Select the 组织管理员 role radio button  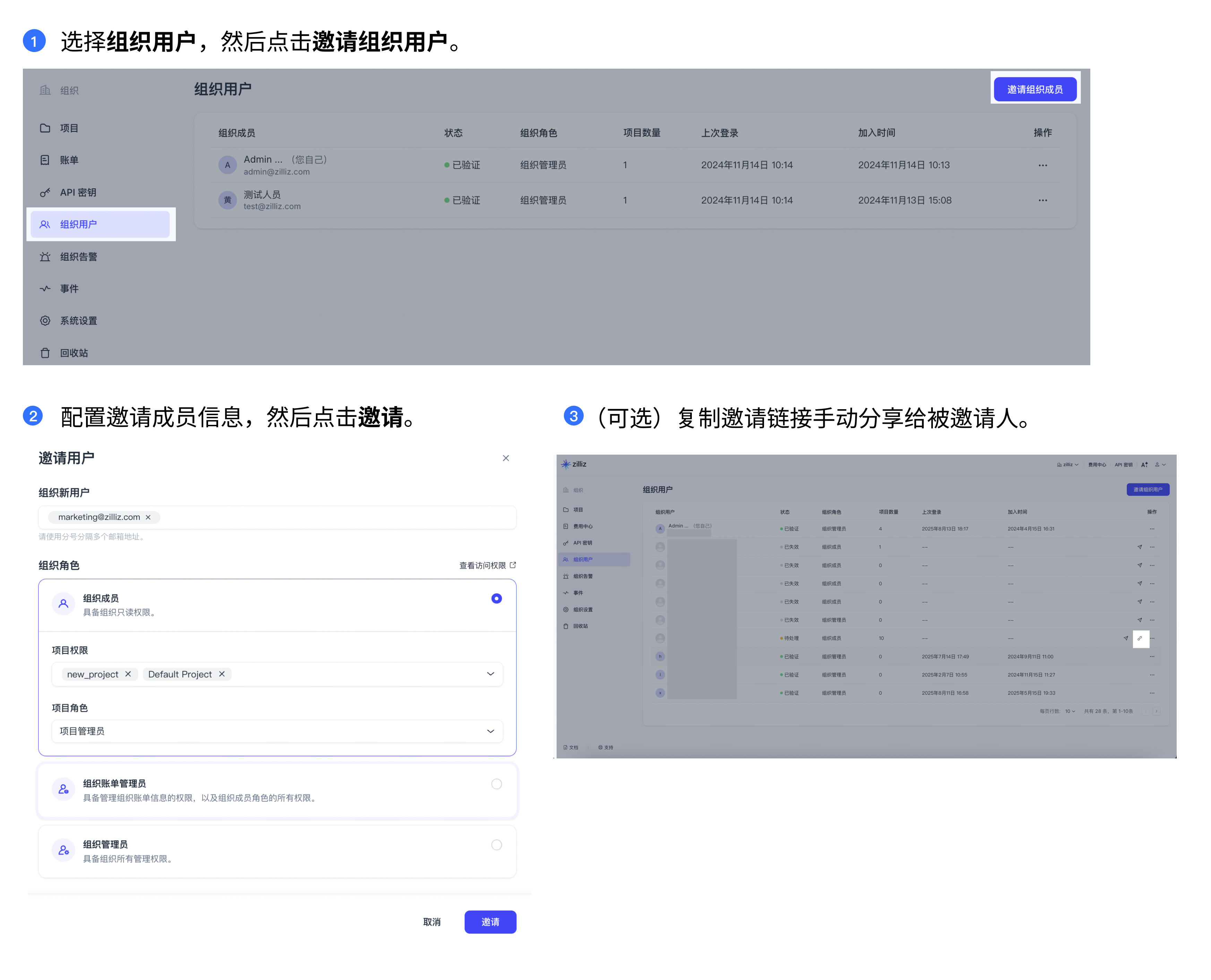point(496,845)
